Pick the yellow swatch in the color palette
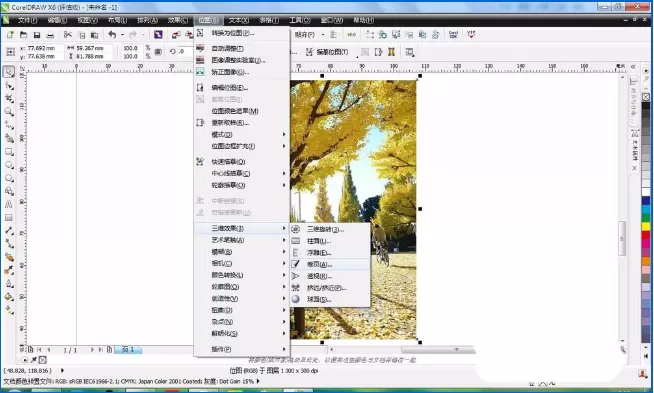 coord(646,227)
